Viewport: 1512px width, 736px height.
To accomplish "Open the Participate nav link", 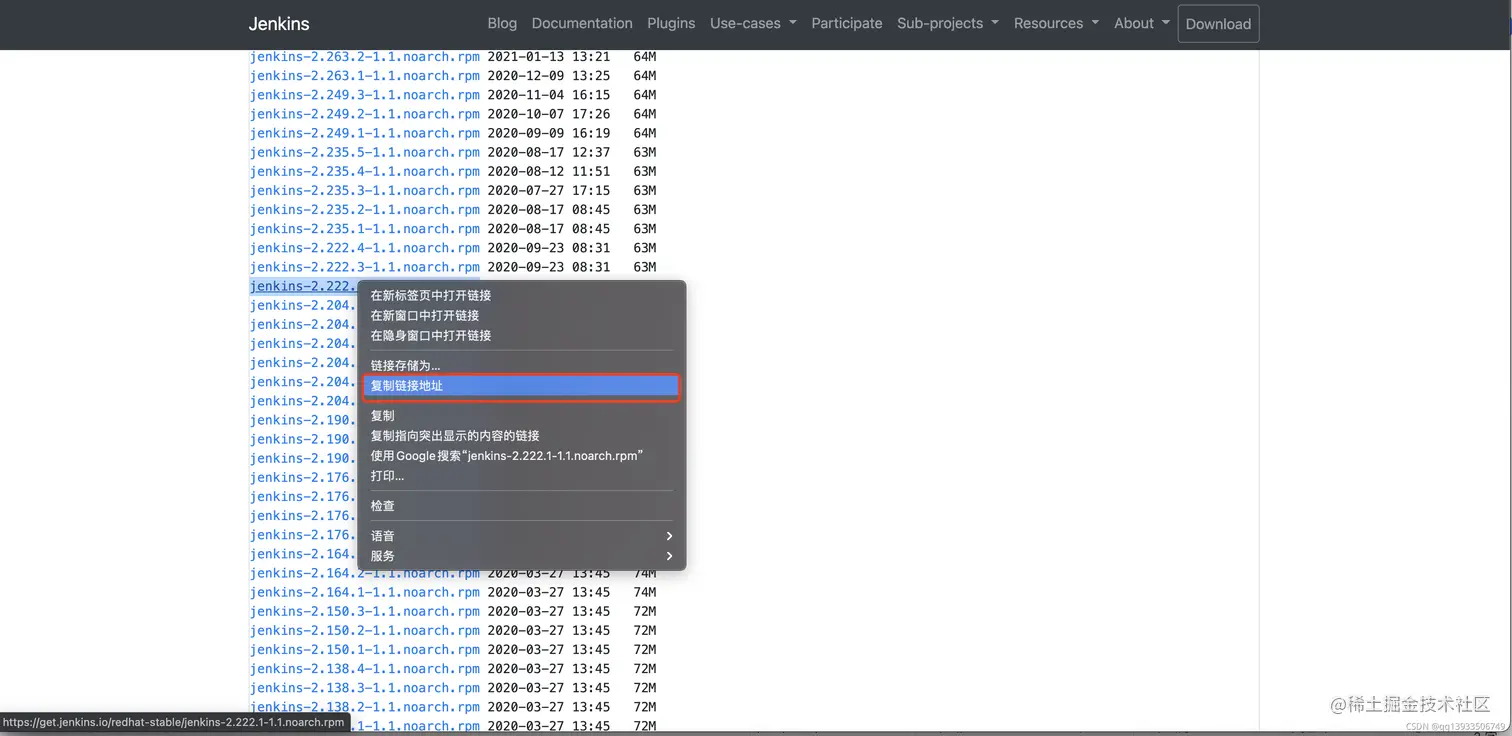I will click(x=847, y=23).
